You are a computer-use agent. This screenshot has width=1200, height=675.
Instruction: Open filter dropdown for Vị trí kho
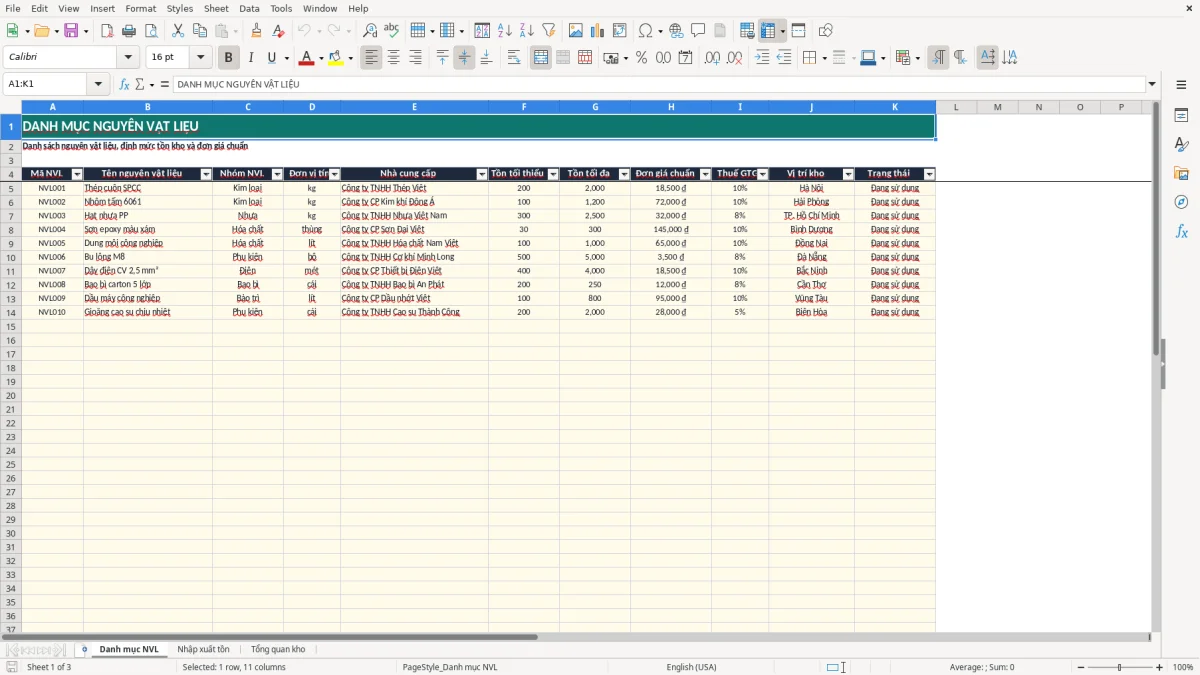[x=848, y=174]
